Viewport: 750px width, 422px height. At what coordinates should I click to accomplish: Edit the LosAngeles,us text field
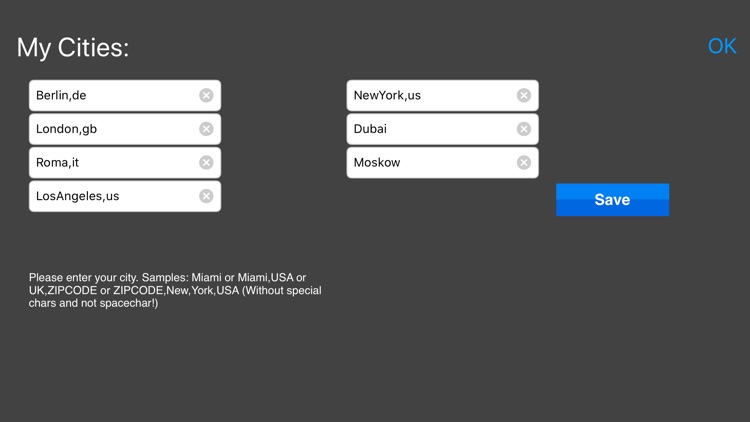pyautogui.click(x=125, y=196)
